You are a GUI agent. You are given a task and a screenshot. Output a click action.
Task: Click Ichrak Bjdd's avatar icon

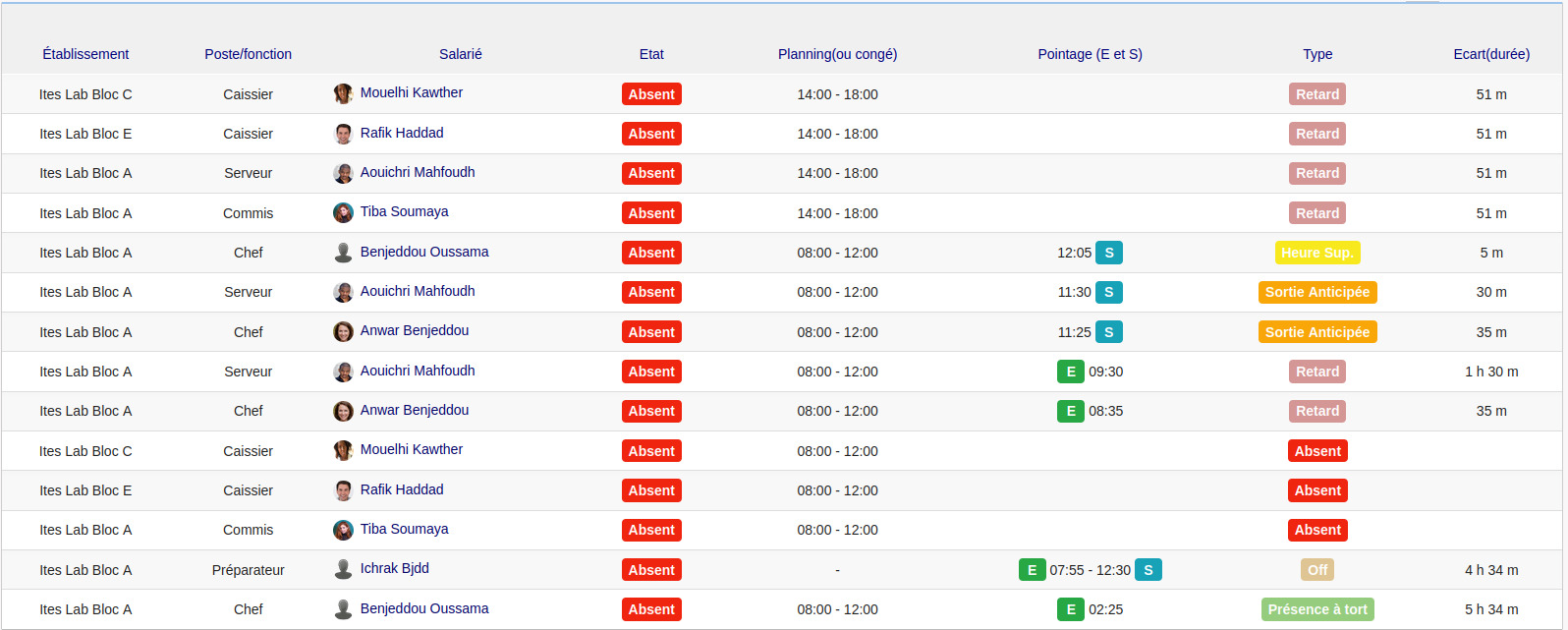(343, 569)
